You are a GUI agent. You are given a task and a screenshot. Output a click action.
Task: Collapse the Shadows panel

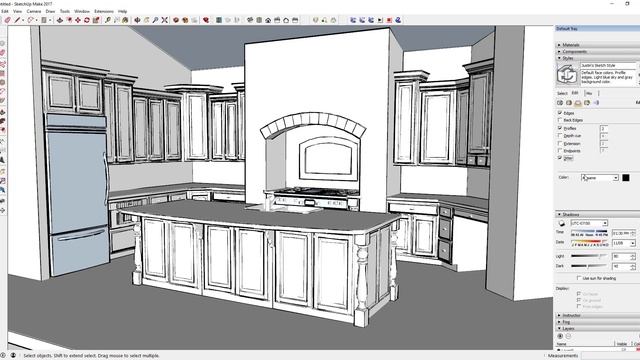coord(598,214)
